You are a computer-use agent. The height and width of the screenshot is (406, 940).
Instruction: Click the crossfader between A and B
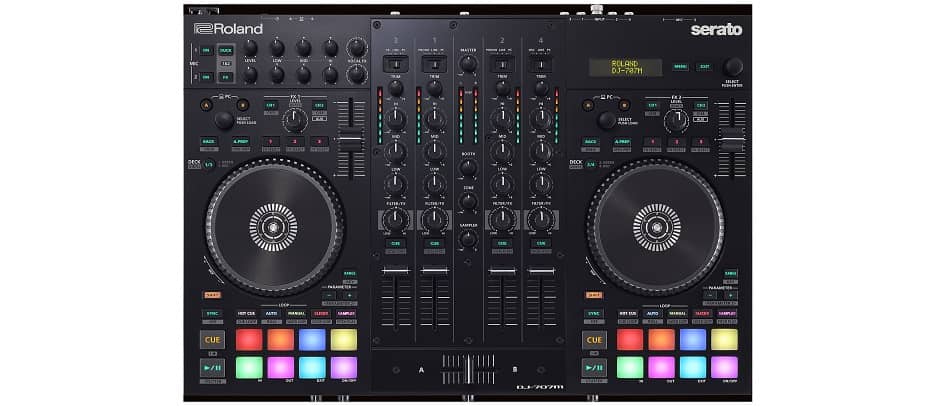[468, 369]
